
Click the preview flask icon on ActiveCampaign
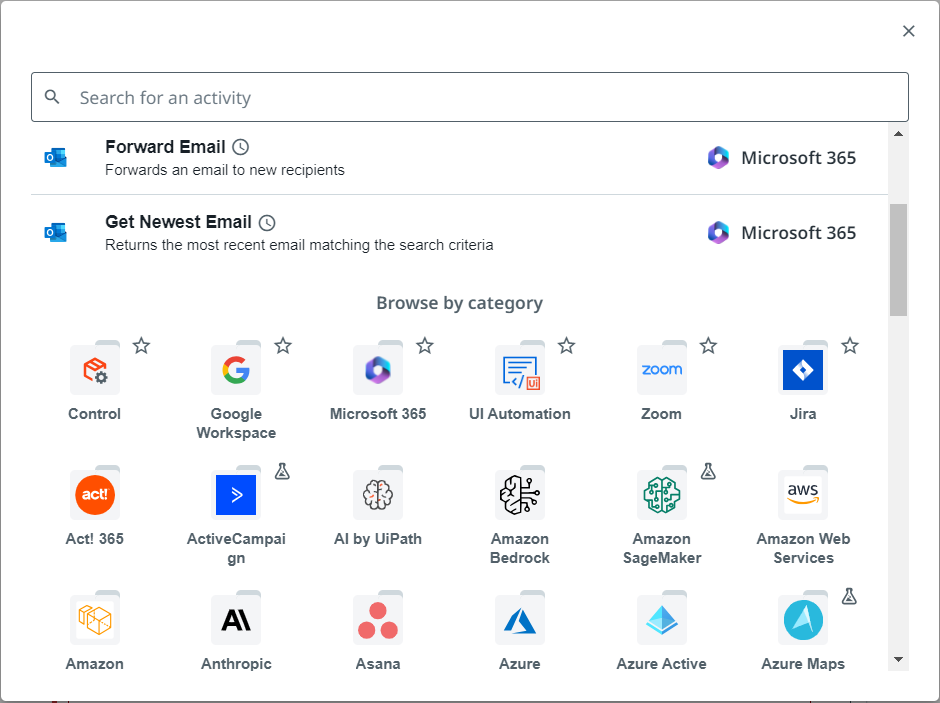click(283, 471)
